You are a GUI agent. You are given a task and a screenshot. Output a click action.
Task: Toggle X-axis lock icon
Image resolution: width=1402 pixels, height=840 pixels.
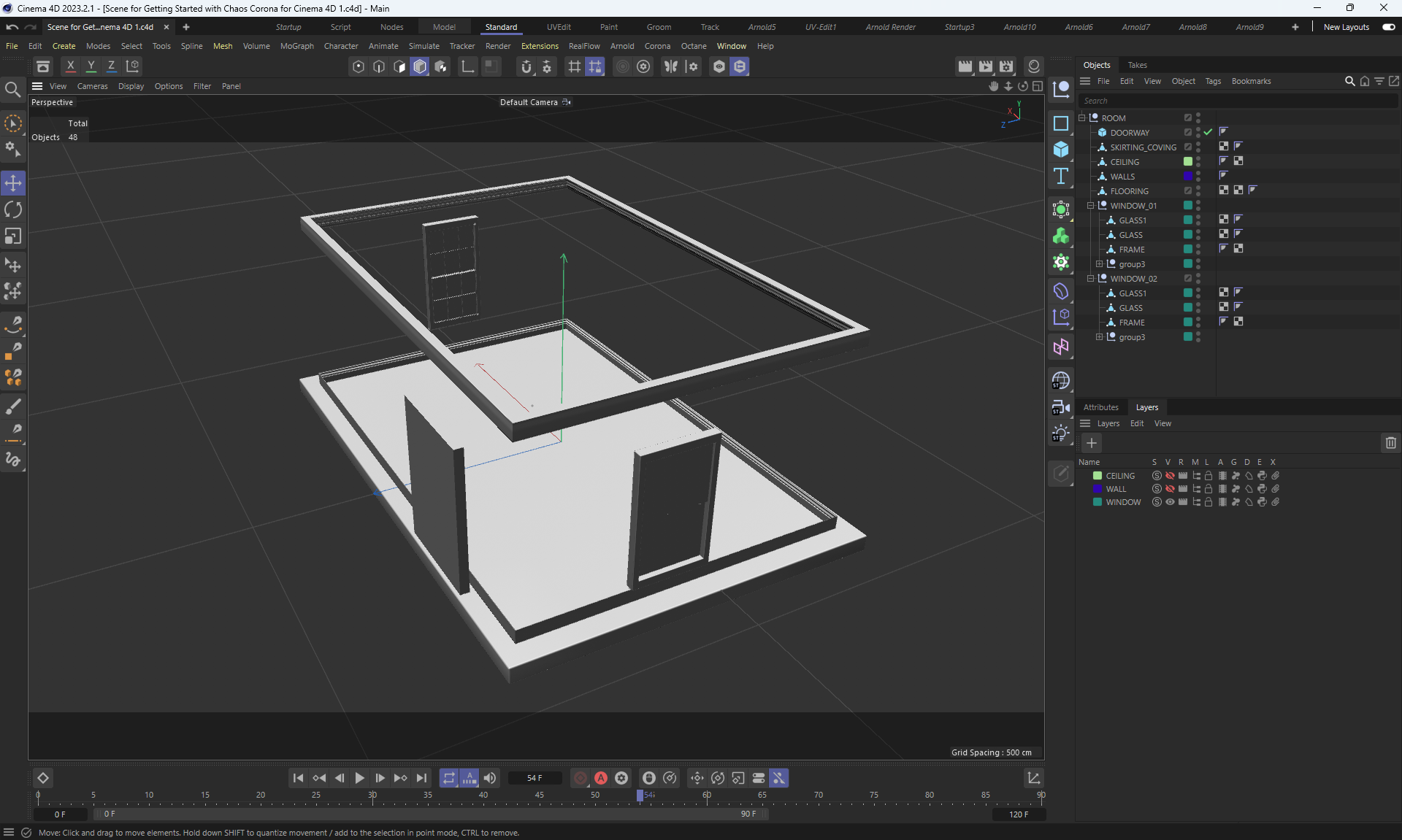pos(71,66)
